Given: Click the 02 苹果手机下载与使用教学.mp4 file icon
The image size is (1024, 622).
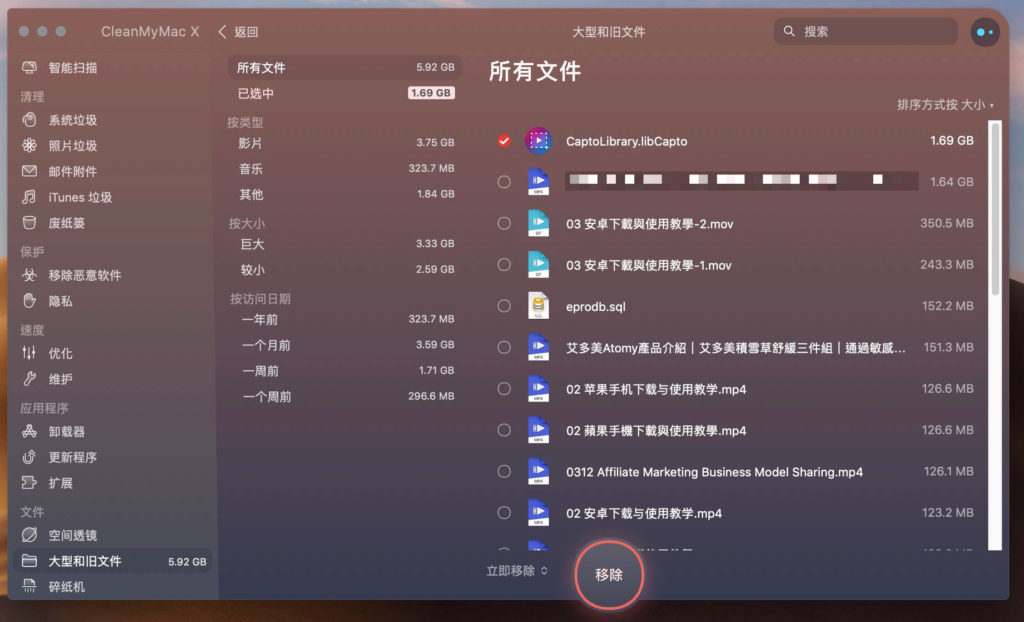Looking at the screenshot, I should [x=538, y=389].
